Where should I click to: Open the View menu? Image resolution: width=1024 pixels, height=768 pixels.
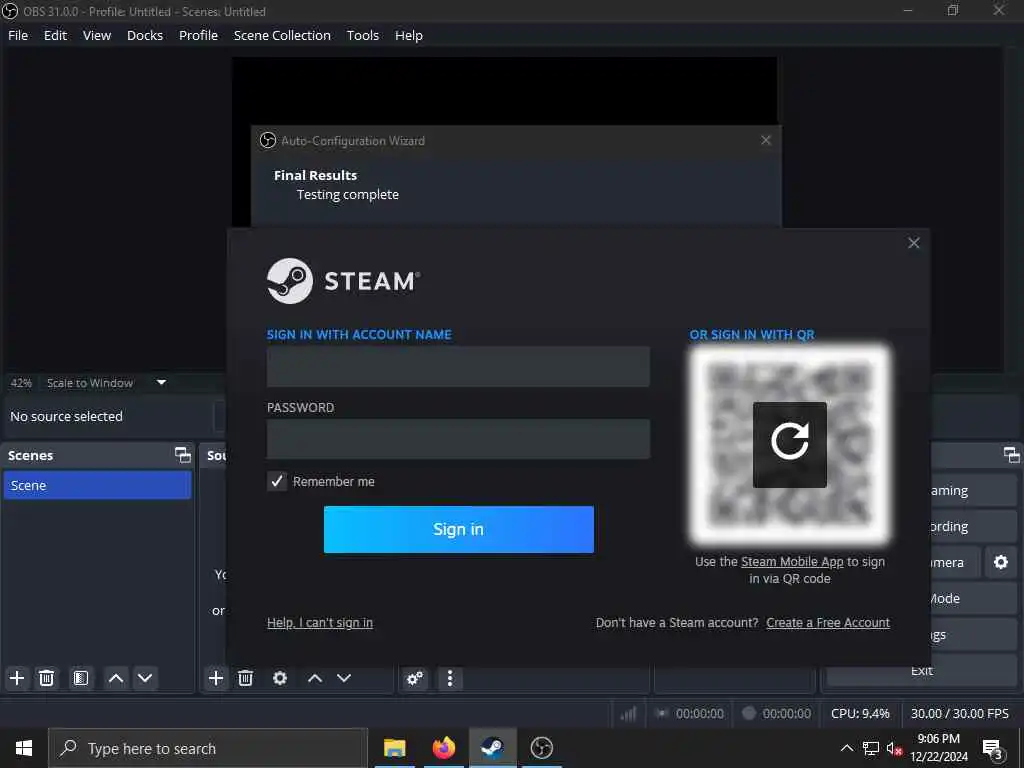97,35
